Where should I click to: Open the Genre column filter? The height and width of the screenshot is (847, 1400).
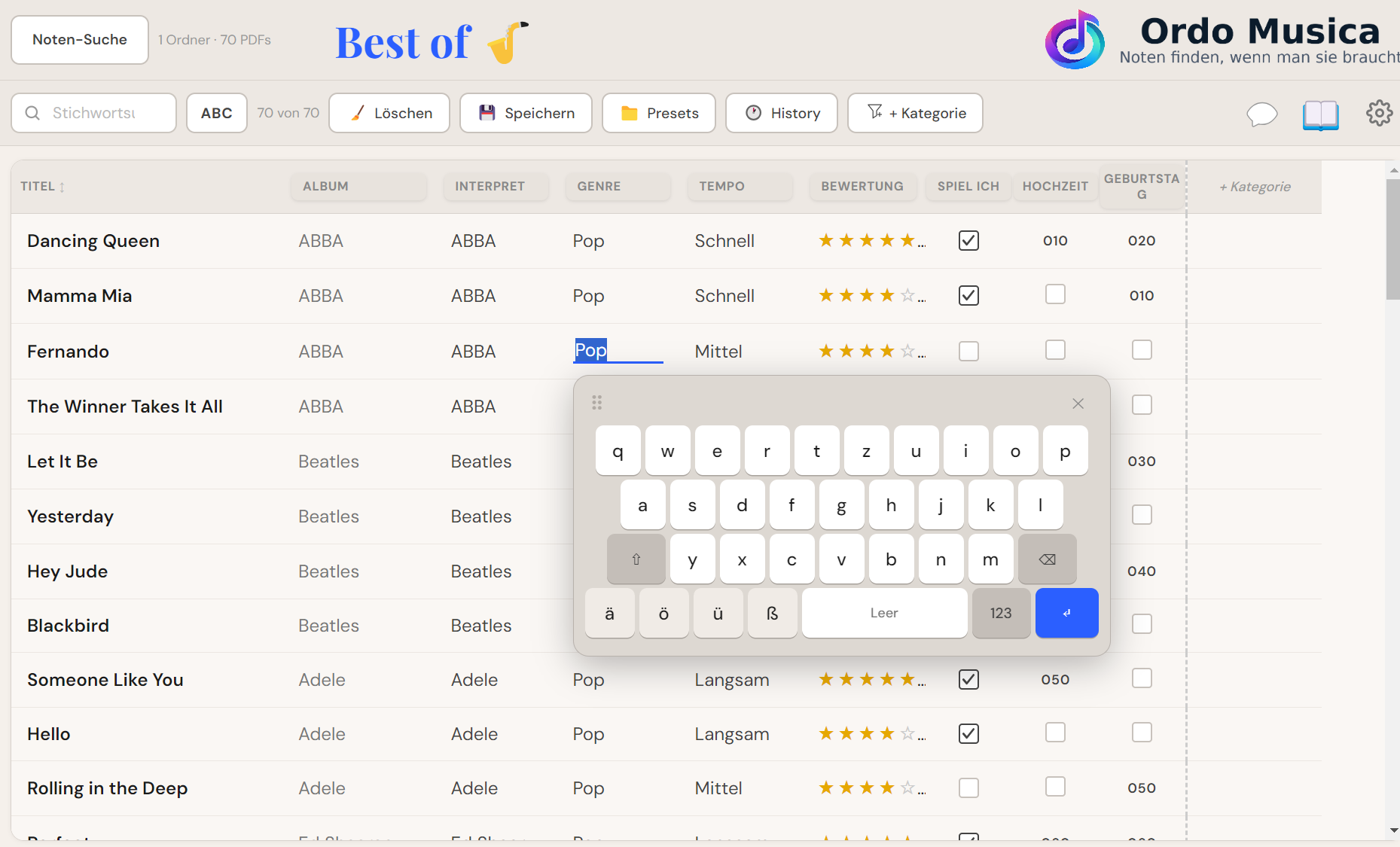pos(618,187)
